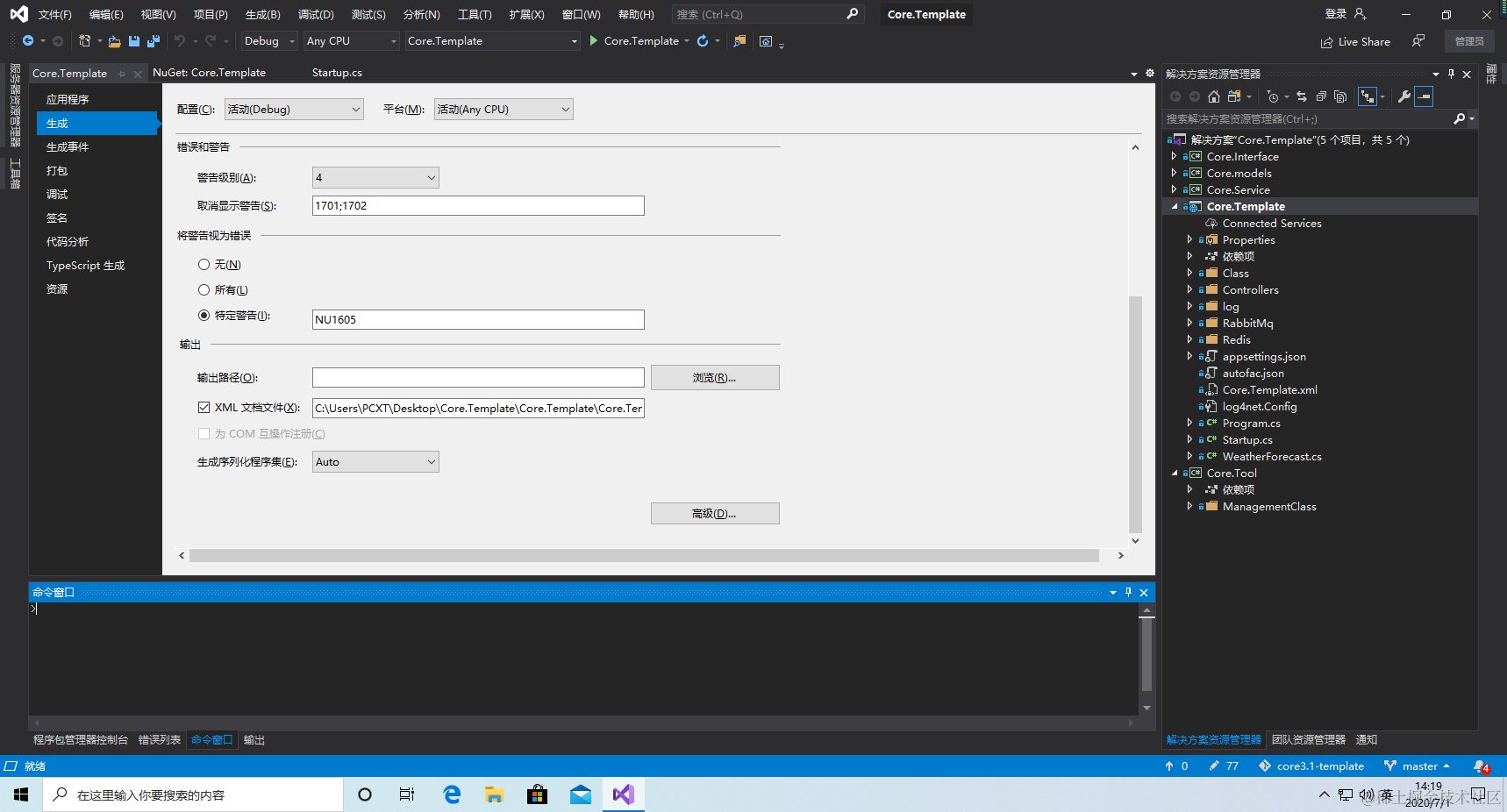Collapse all items in Solution Explorer
Viewport: 1507px width, 812px height.
click(x=1321, y=96)
